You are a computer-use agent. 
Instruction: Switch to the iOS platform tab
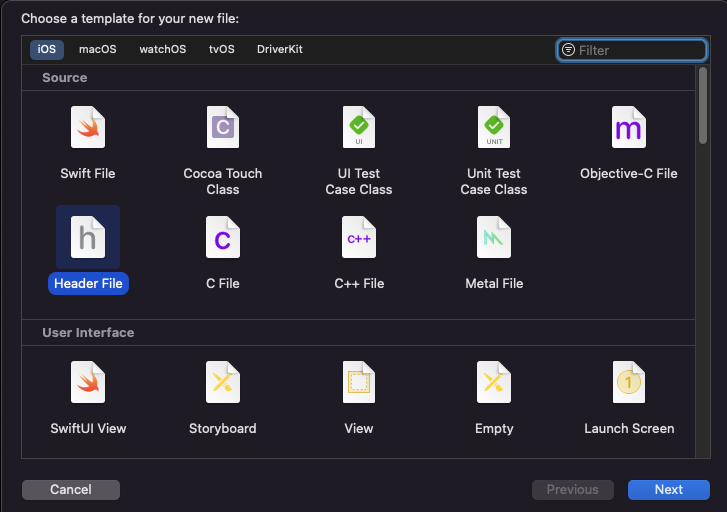tap(47, 49)
